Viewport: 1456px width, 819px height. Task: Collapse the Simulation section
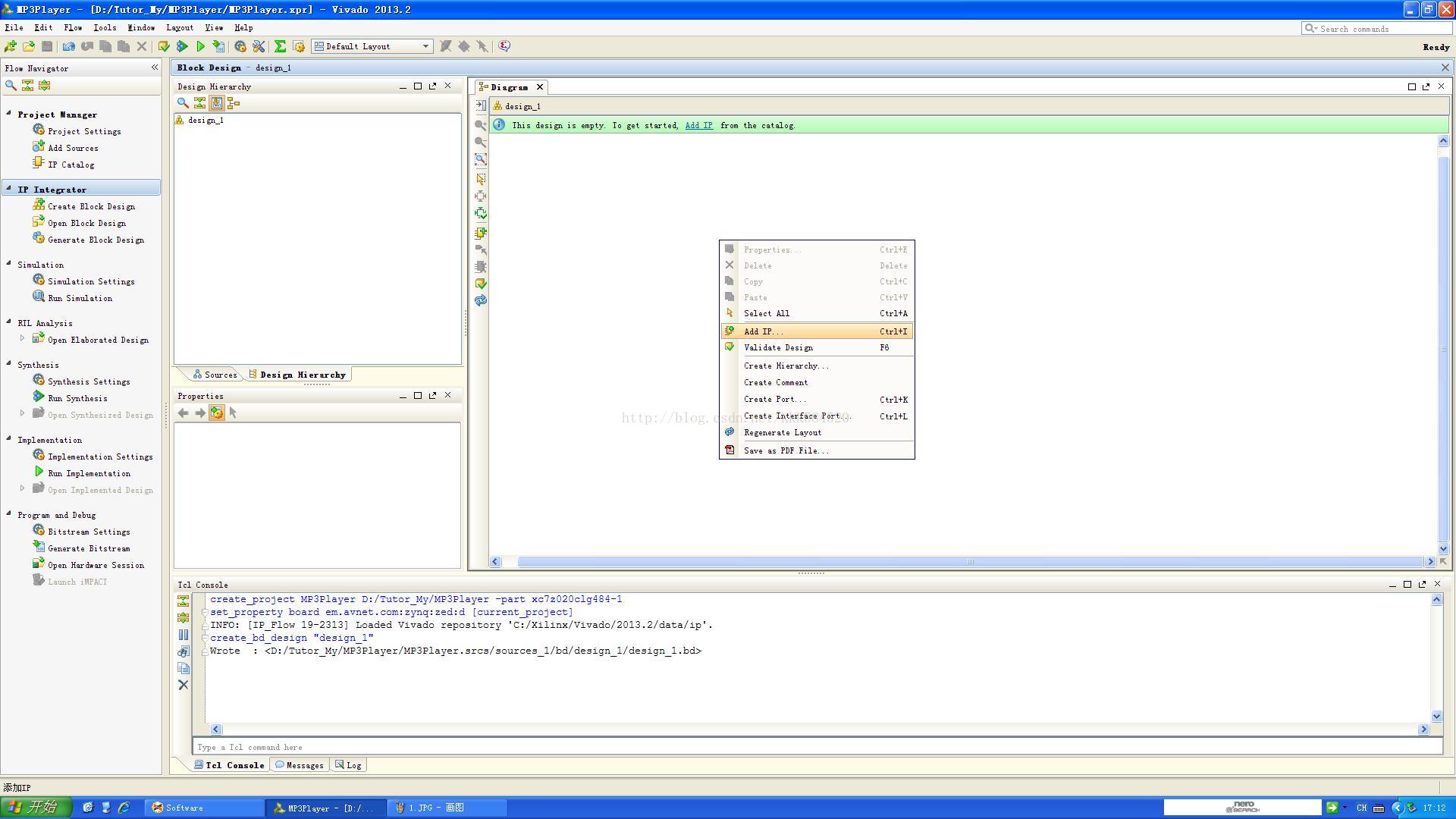point(9,263)
